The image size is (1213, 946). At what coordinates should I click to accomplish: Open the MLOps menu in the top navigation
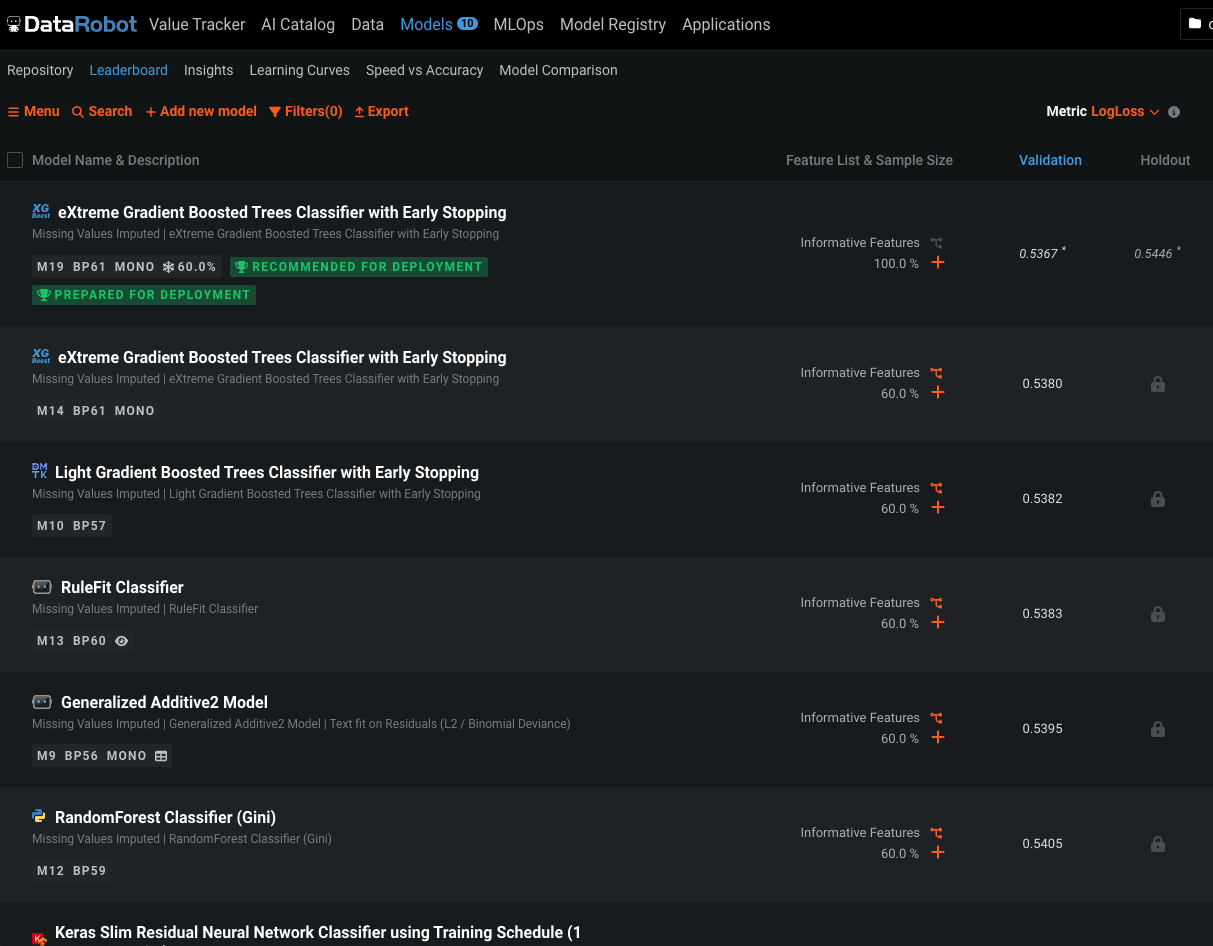point(518,24)
